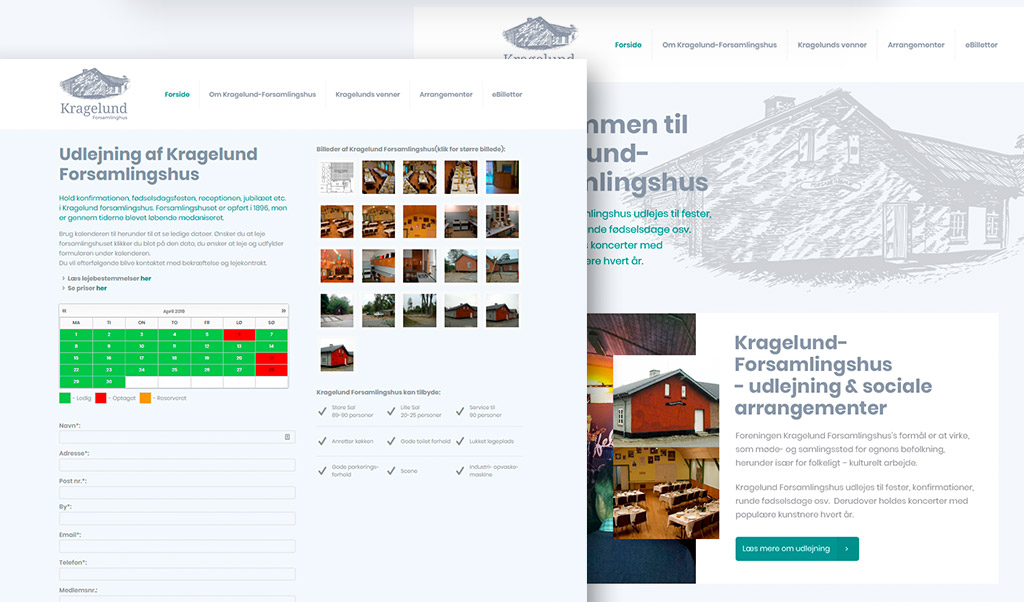This screenshot has height=602, width=1024.
Task: Focus the Adresse input field
Action: (177, 465)
